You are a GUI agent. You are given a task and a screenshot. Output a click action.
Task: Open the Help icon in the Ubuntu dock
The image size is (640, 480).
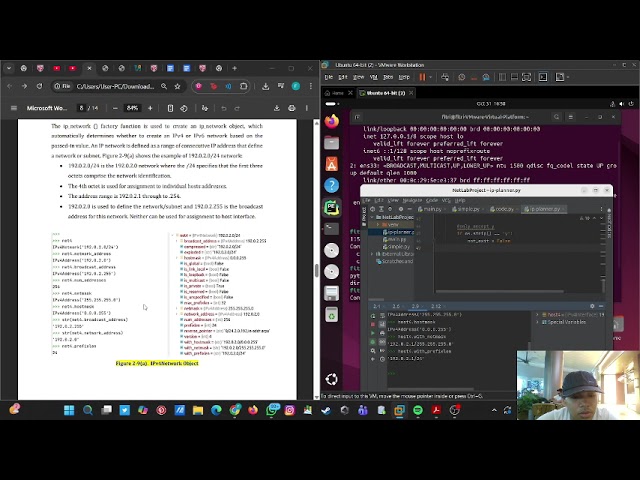[x=331, y=185]
